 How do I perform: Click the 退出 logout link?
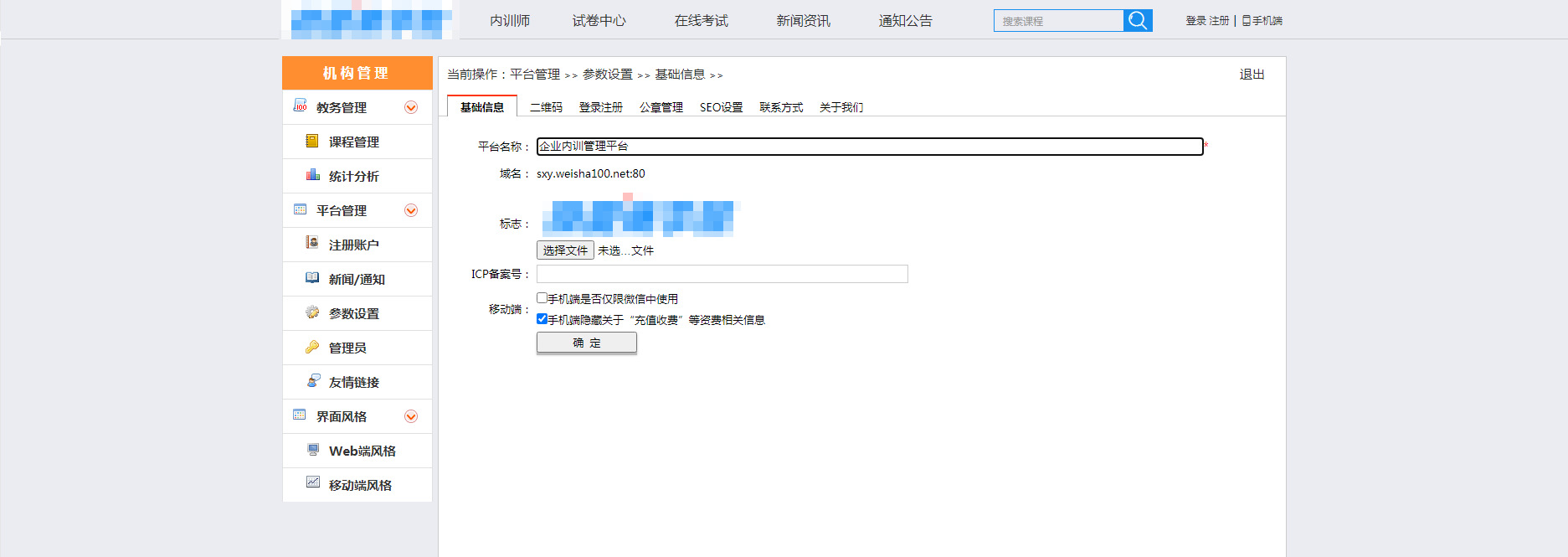(x=1252, y=75)
